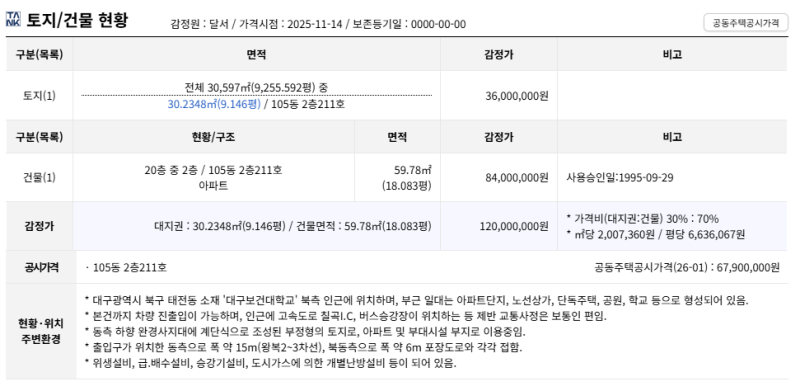Click the 공동주택공시가격(26-01) : 67,900,000원 value

[x=687, y=267]
